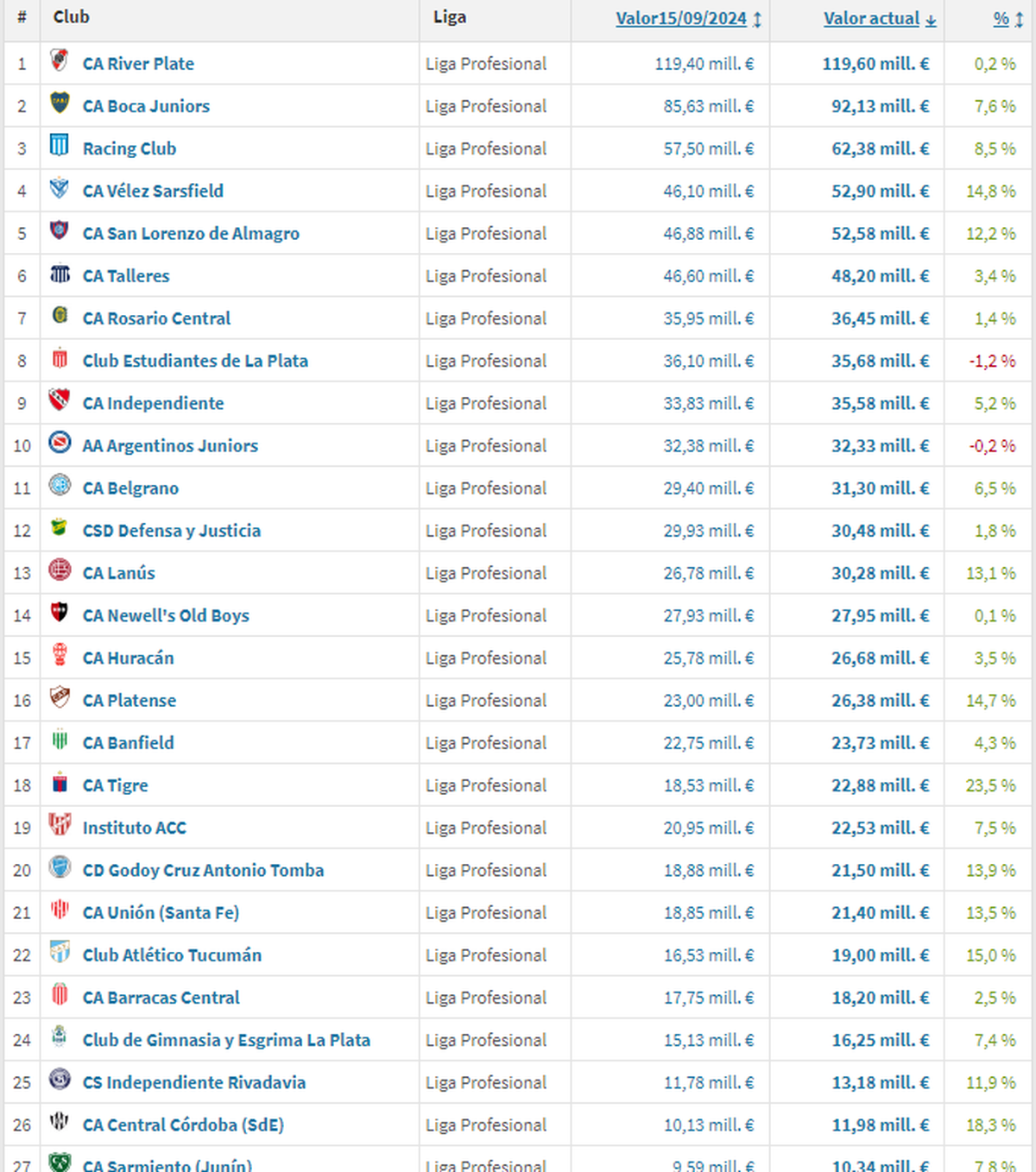Click the Central Córdoba (SdE) crest
This screenshot has width=1036, height=1172.
[60, 1121]
